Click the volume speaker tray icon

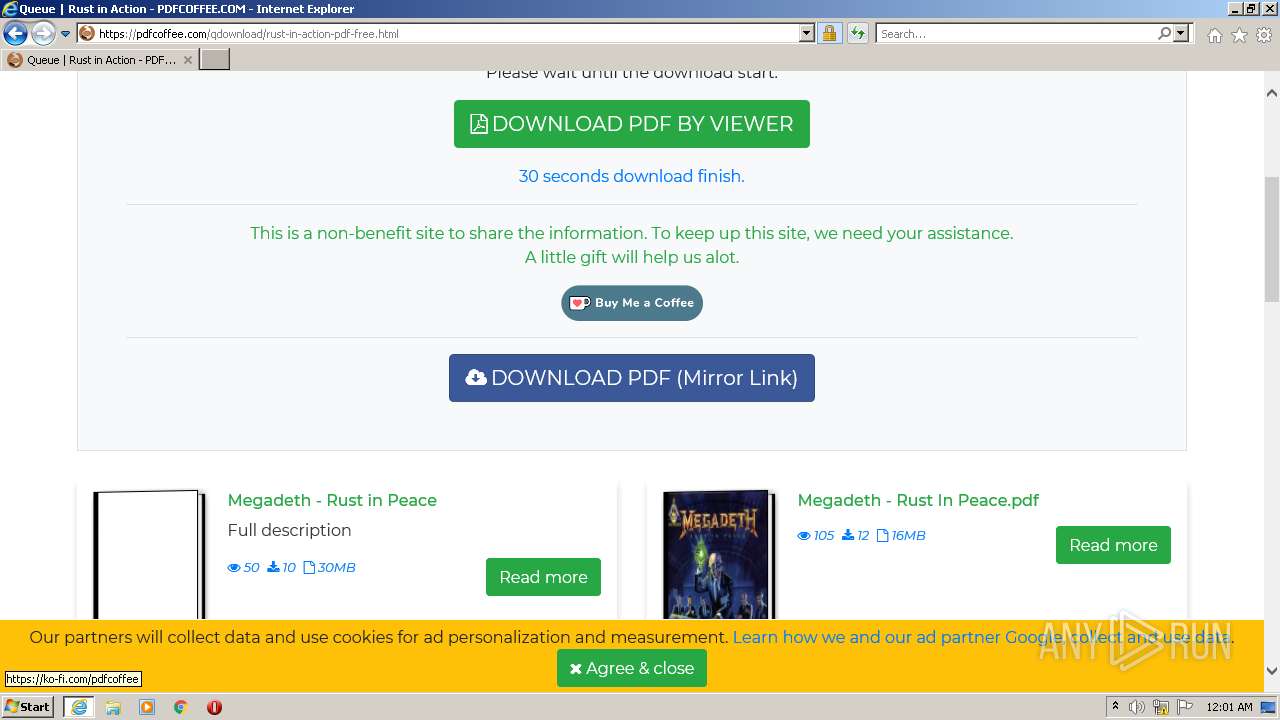[x=1137, y=707]
